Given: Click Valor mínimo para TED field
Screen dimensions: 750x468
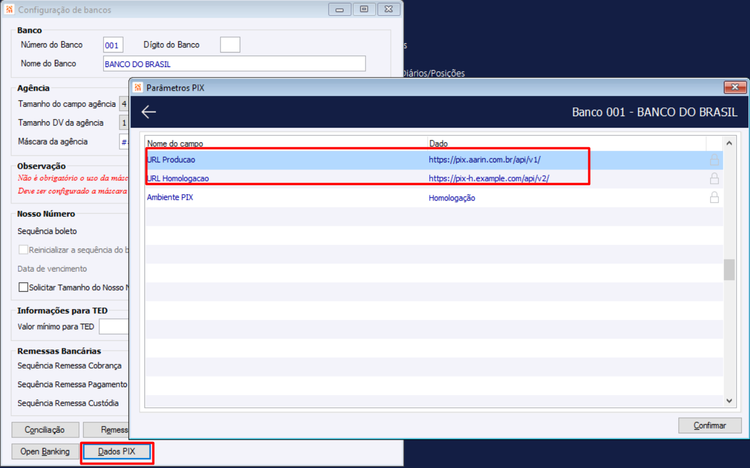Looking at the screenshot, I should coord(114,327).
